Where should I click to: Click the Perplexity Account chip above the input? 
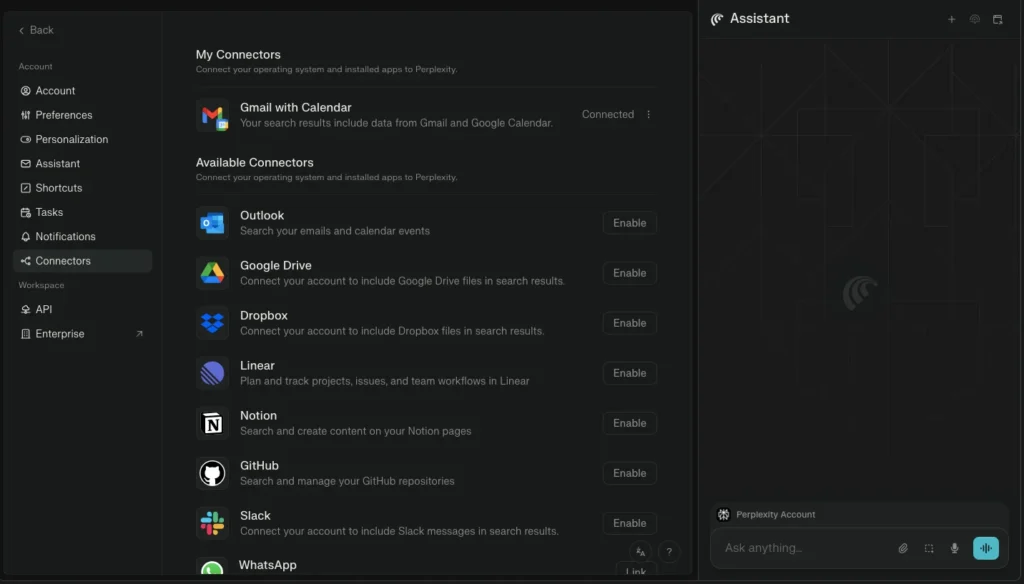tap(768, 515)
